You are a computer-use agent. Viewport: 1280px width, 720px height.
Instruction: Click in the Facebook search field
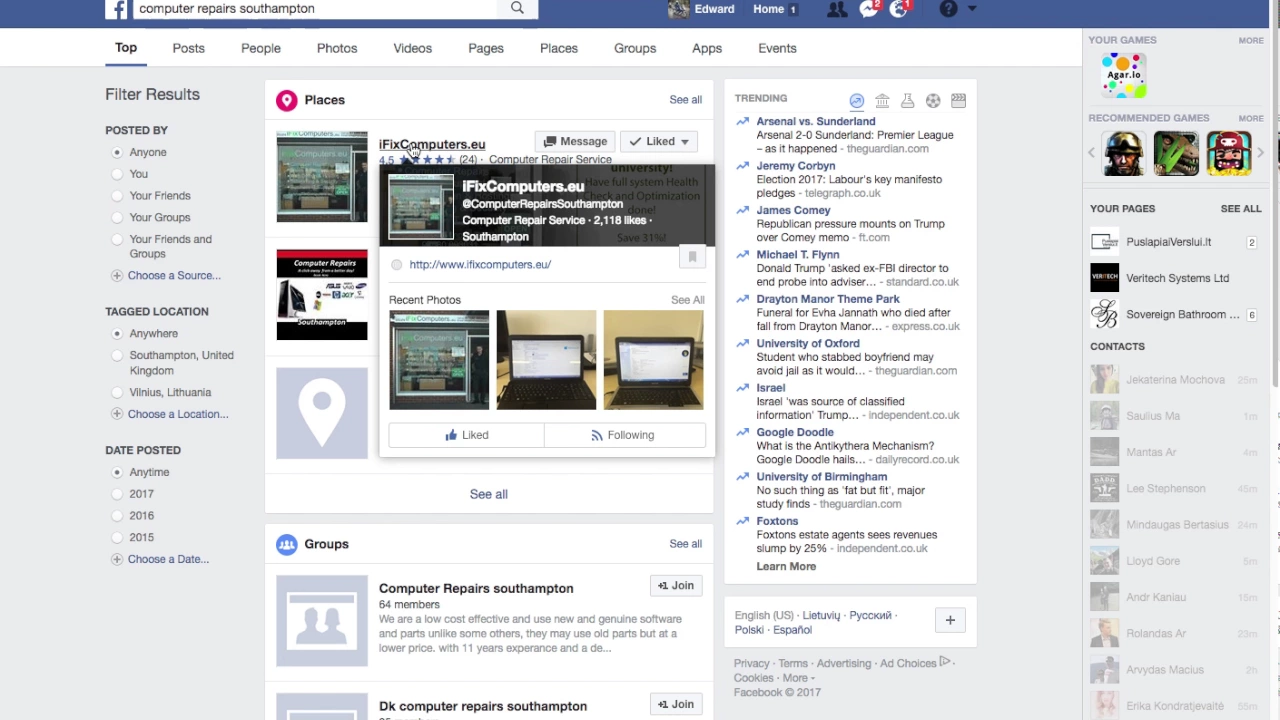pos(315,8)
